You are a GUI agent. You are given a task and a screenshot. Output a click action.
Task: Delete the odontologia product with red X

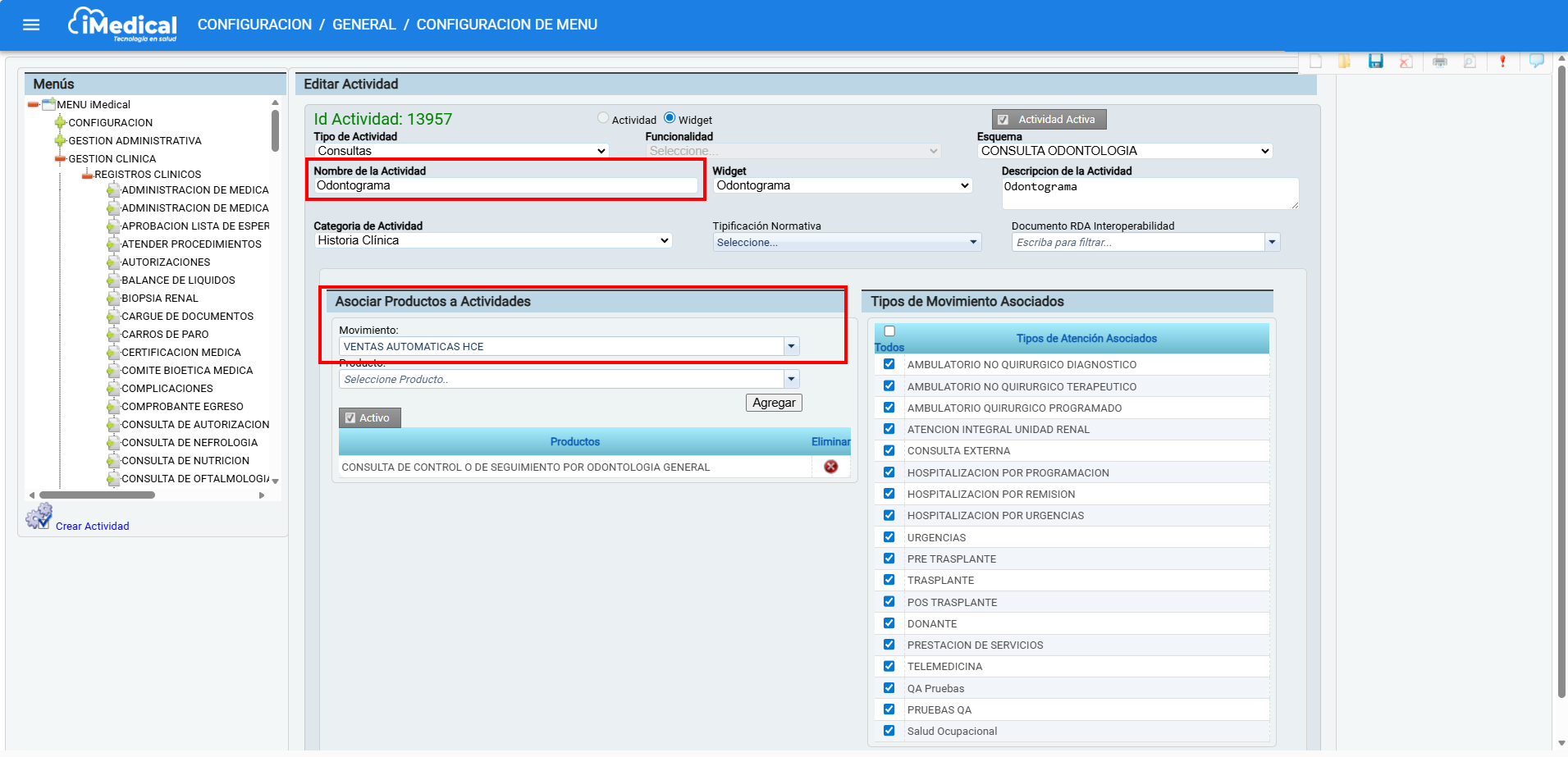tap(830, 467)
